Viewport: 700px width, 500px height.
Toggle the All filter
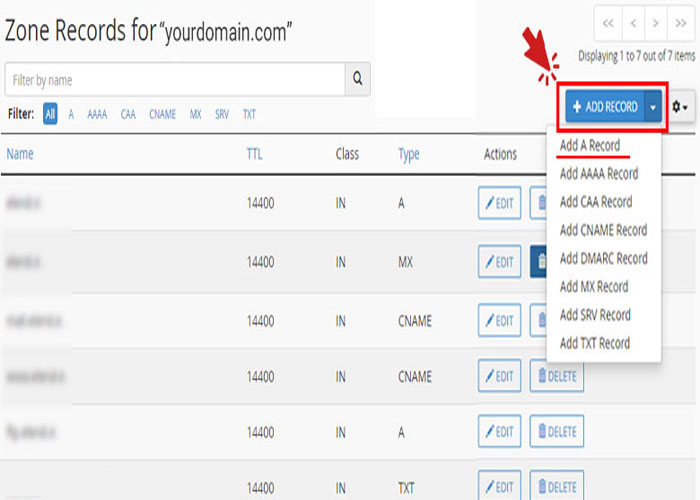click(x=50, y=115)
